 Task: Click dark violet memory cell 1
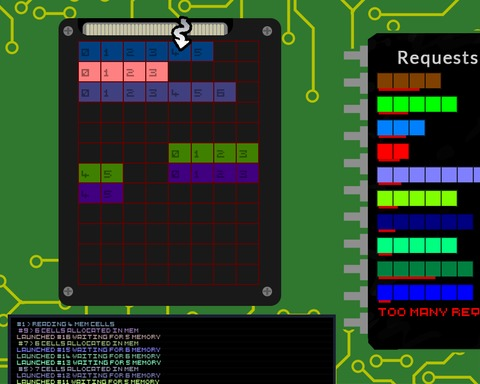coord(202,173)
